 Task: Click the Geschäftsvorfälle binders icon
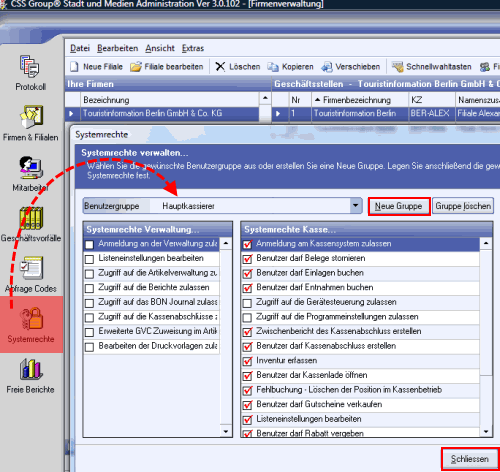[31, 218]
